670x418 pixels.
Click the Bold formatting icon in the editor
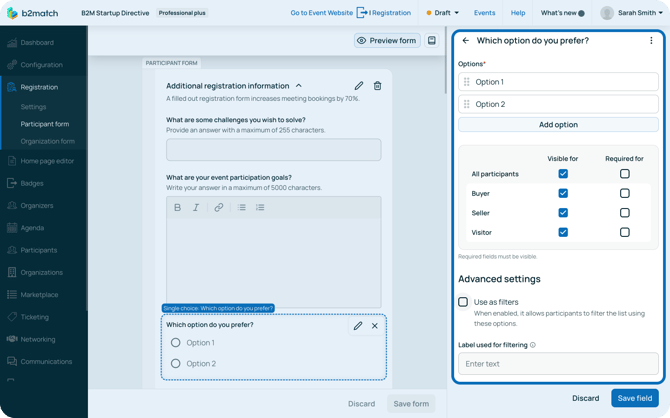click(x=178, y=208)
